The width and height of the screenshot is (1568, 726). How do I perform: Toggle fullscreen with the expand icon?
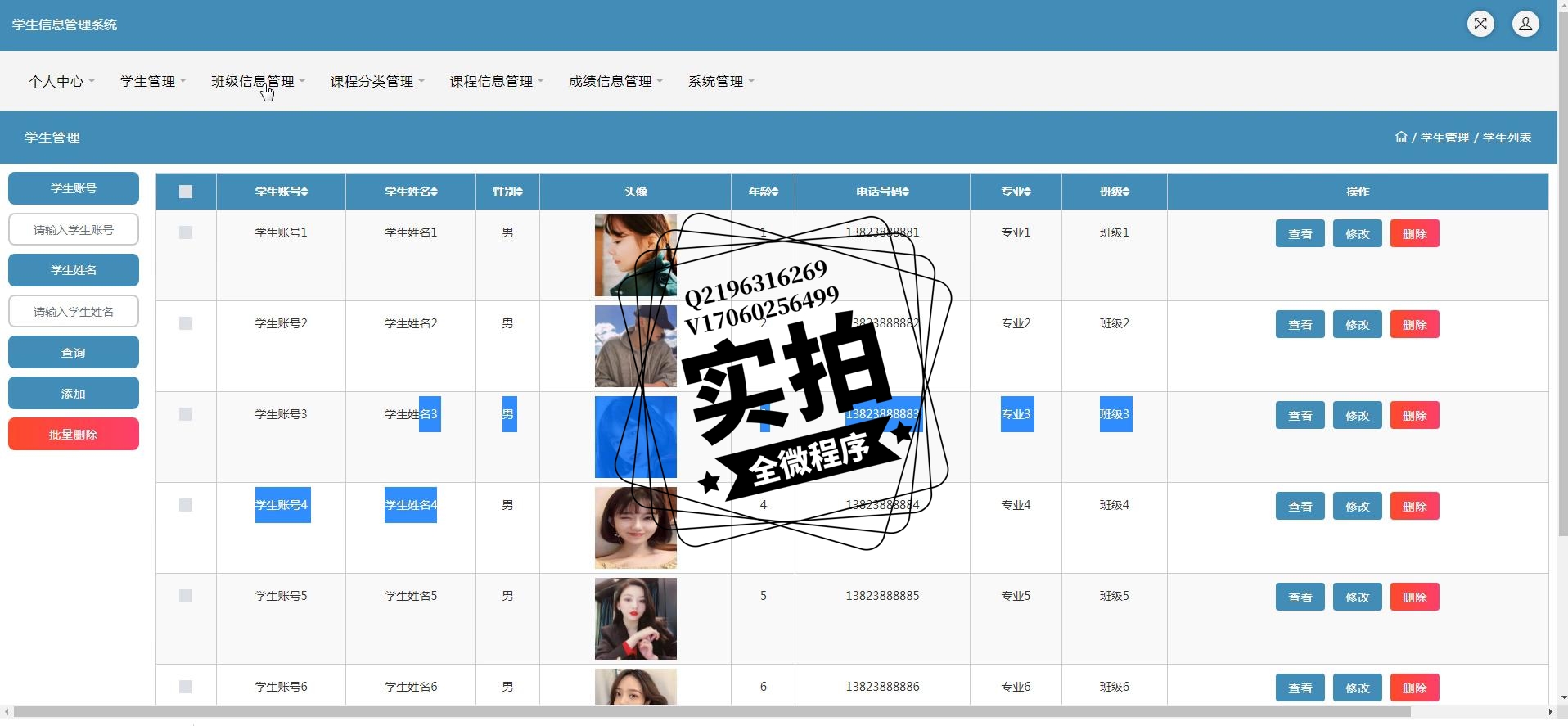pyautogui.click(x=1480, y=24)
